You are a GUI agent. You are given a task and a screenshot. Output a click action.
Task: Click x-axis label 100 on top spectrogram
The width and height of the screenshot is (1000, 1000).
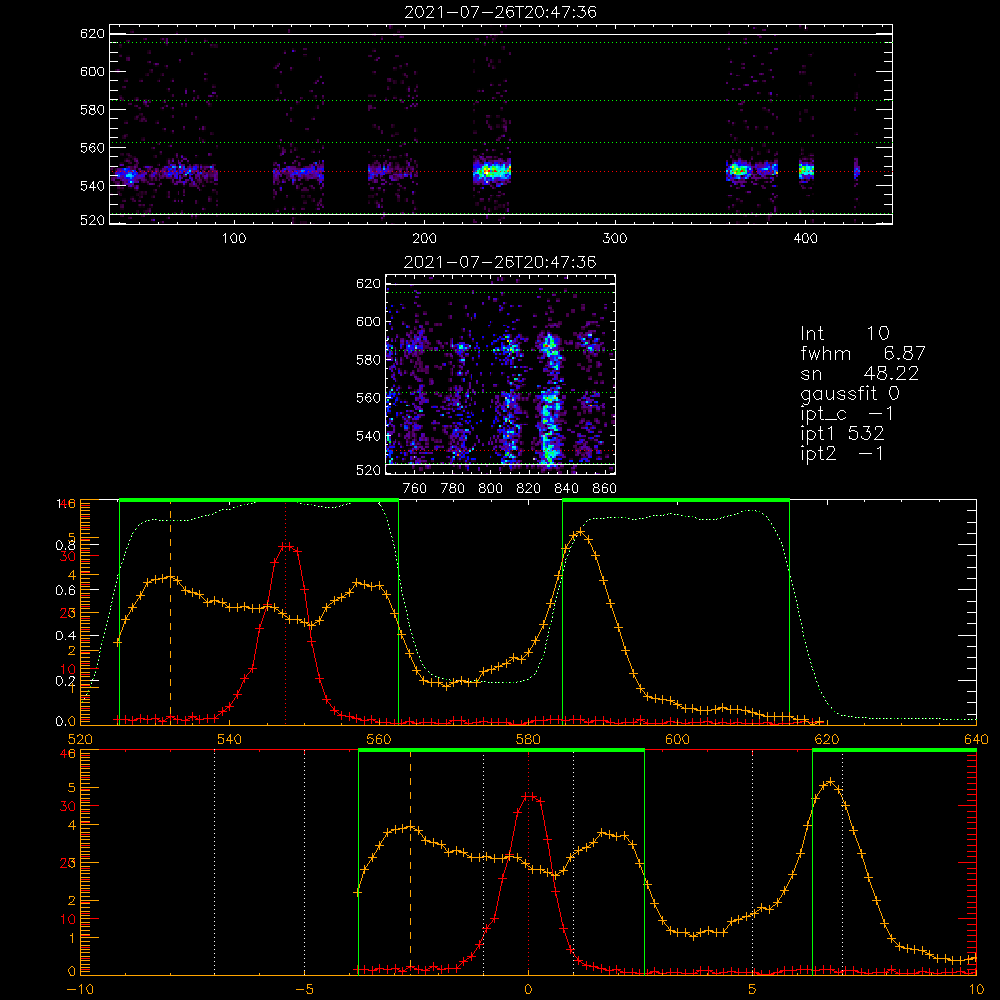point(234,239)
